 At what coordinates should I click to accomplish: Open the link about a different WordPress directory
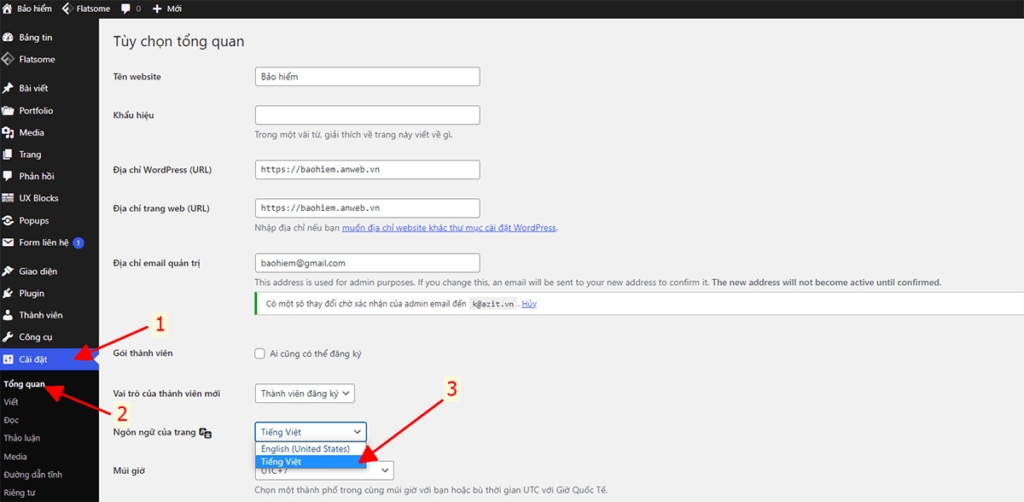click(449, 228)
